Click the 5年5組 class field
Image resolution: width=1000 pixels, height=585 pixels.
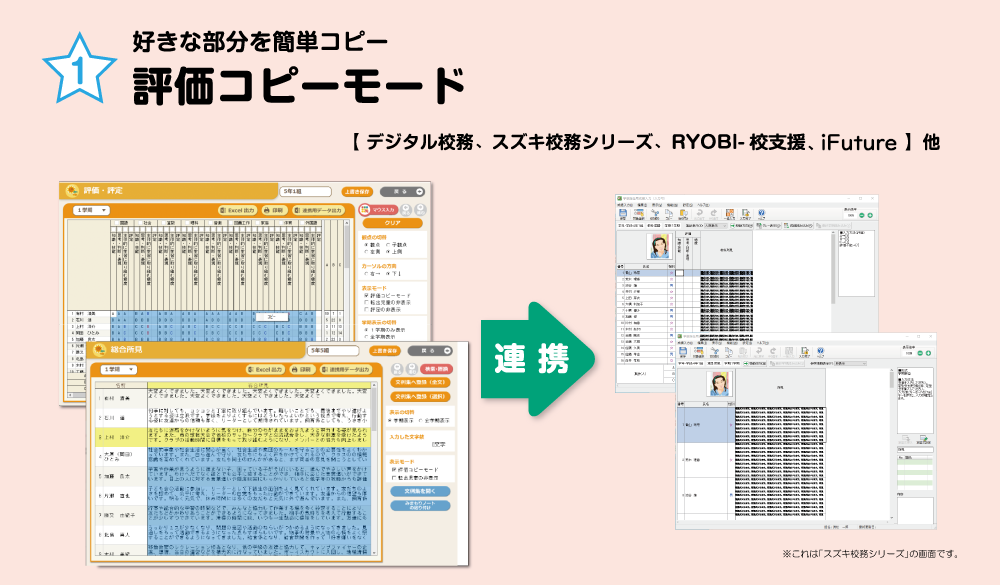(334, 351)
